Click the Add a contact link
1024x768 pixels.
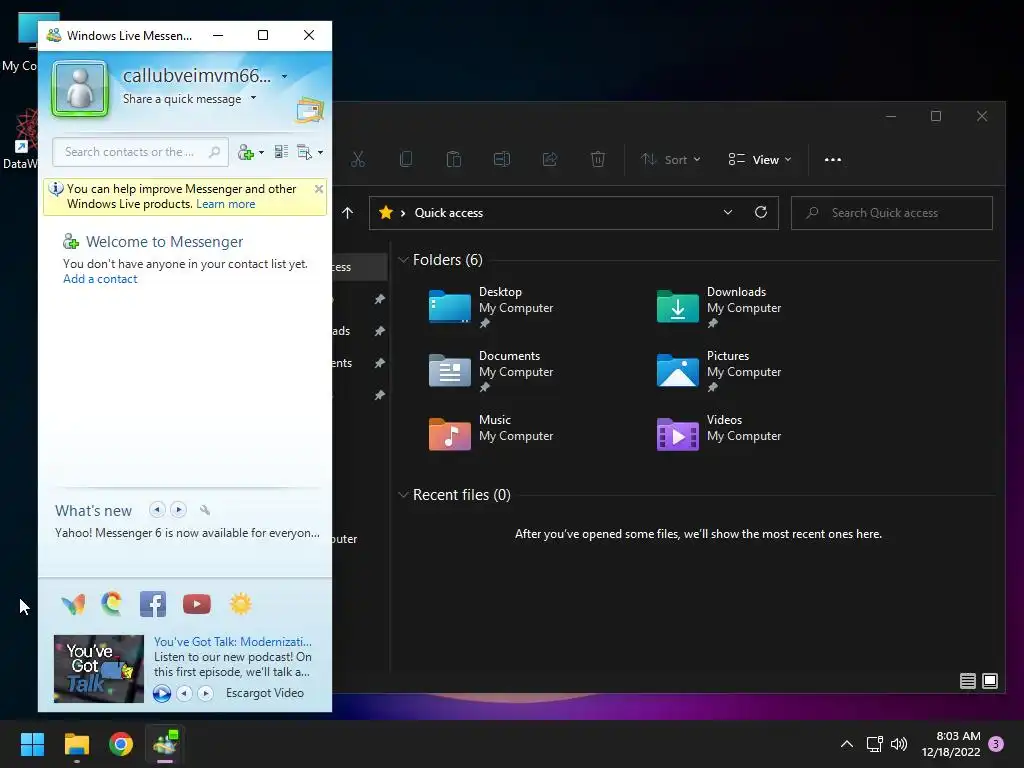pyautogui.click(x=100, y=279)
